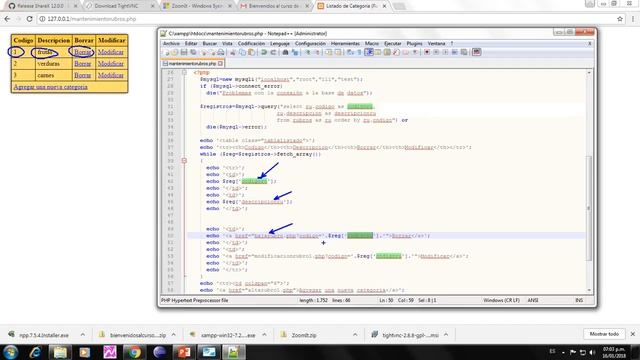Click the Stop macro recording icon
This screenshot has height=360, width=640.
coord(436,52)
